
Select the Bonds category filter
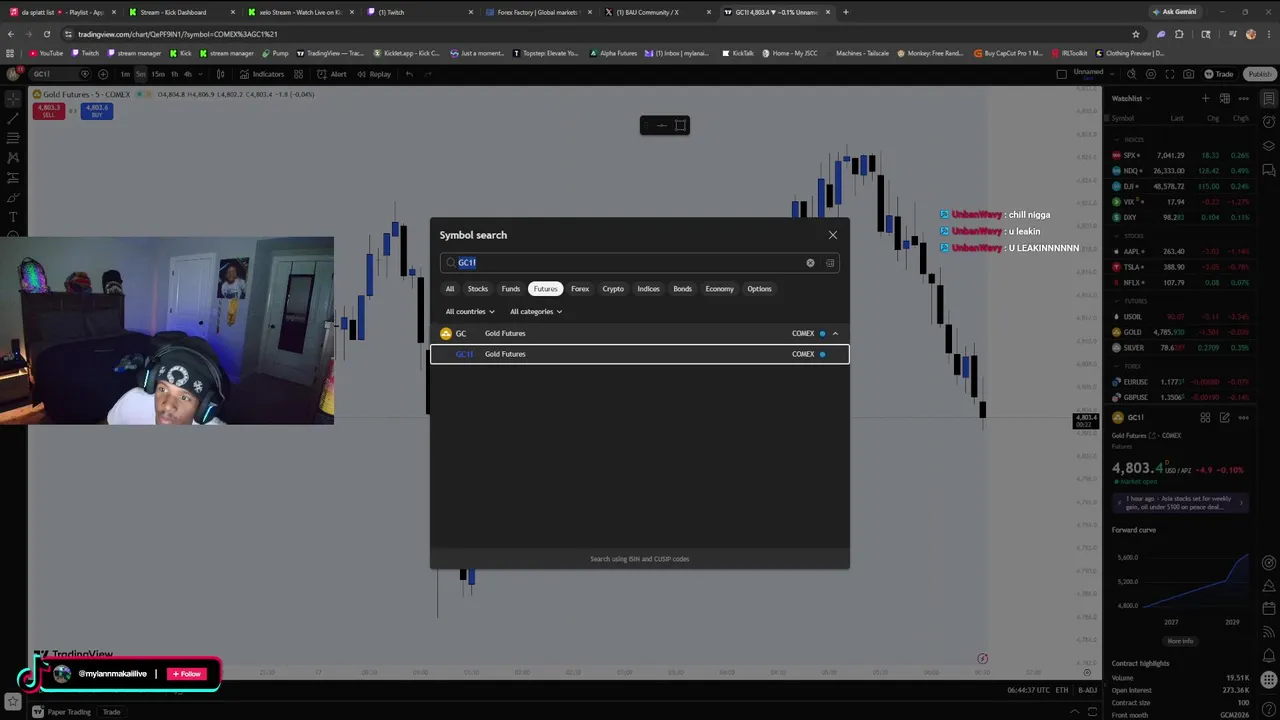(x=683, y=289)
